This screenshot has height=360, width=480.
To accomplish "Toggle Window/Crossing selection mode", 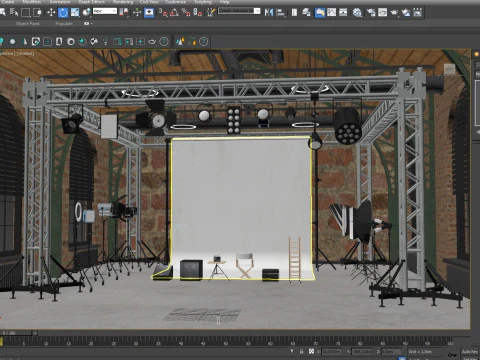I will pyautogui.click(x=37, y=13).
